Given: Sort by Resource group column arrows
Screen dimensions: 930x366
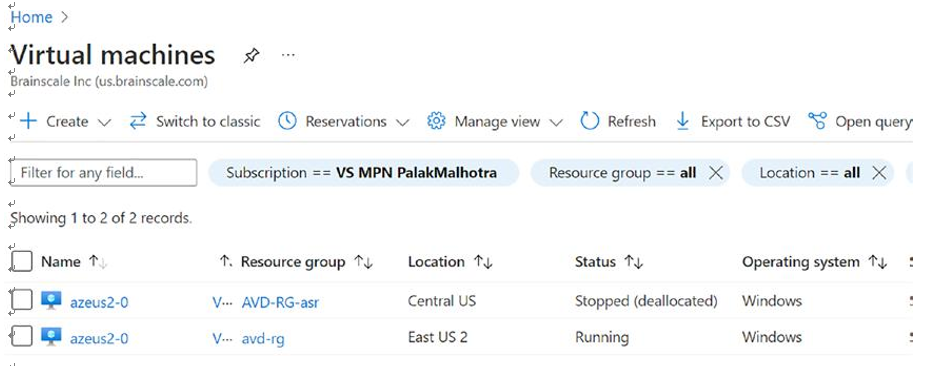Looking at the screenshot, I should coord(363,262).
